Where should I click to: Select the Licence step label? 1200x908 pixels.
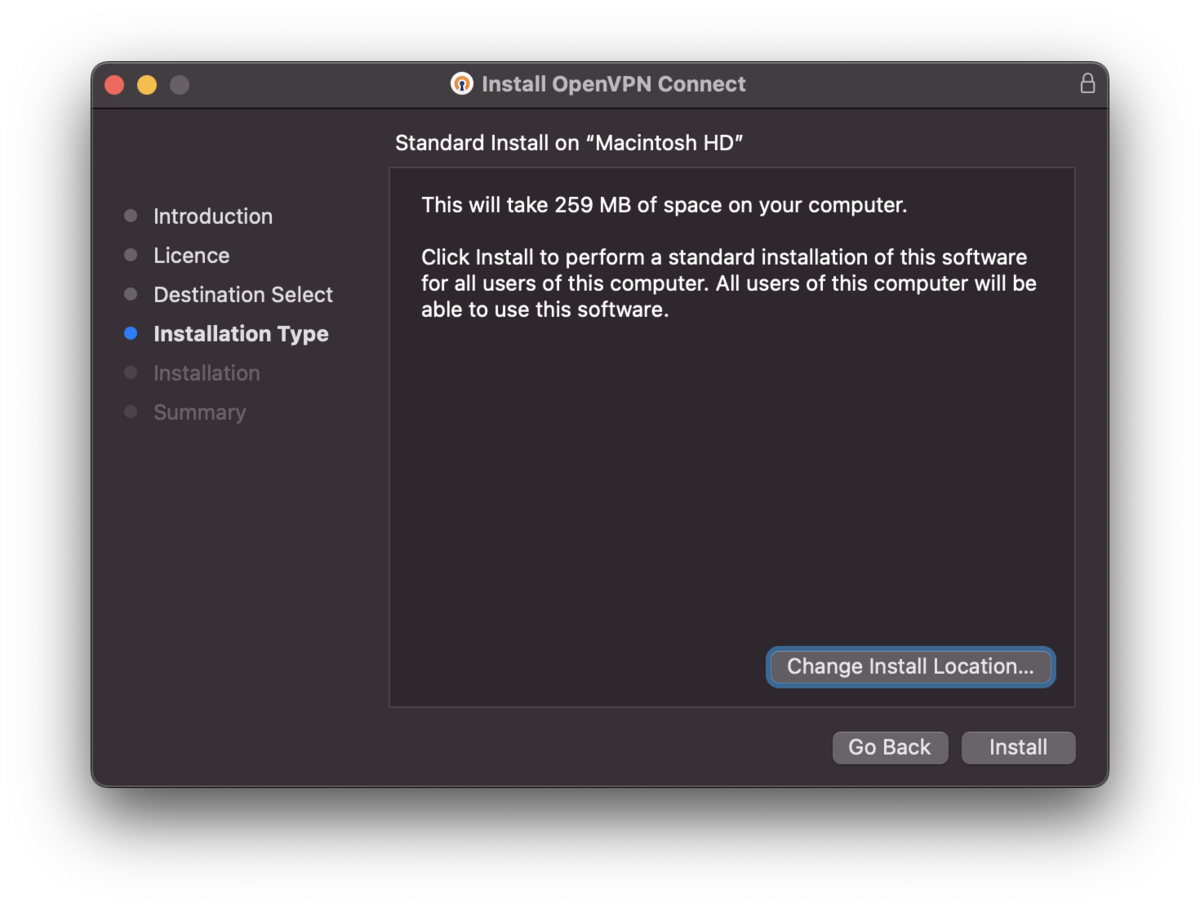coord(191,255)
